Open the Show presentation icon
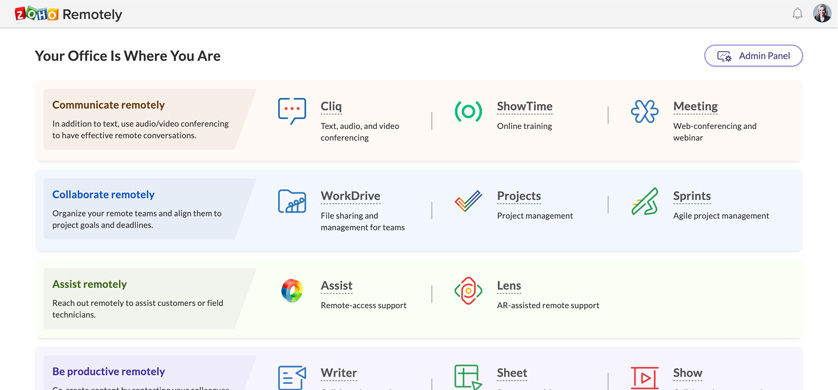Screen dimensions: 838x390 tap(645, 378)
